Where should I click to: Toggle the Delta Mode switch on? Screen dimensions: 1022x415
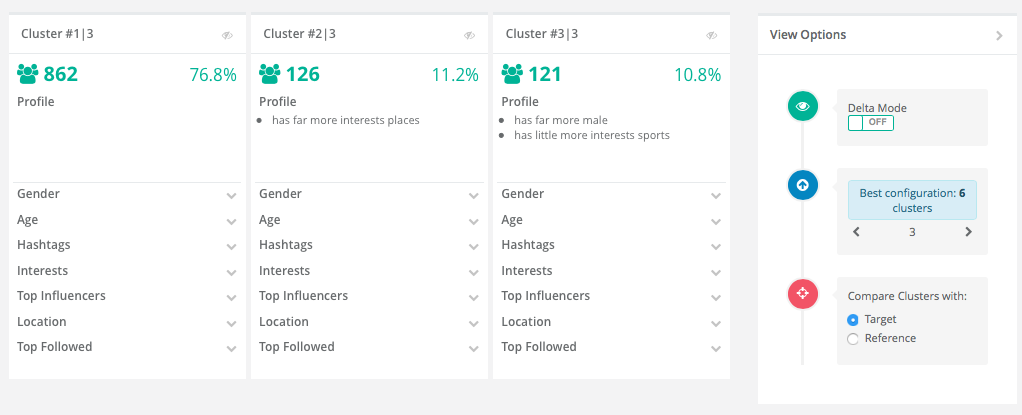(x=870, y=122)
